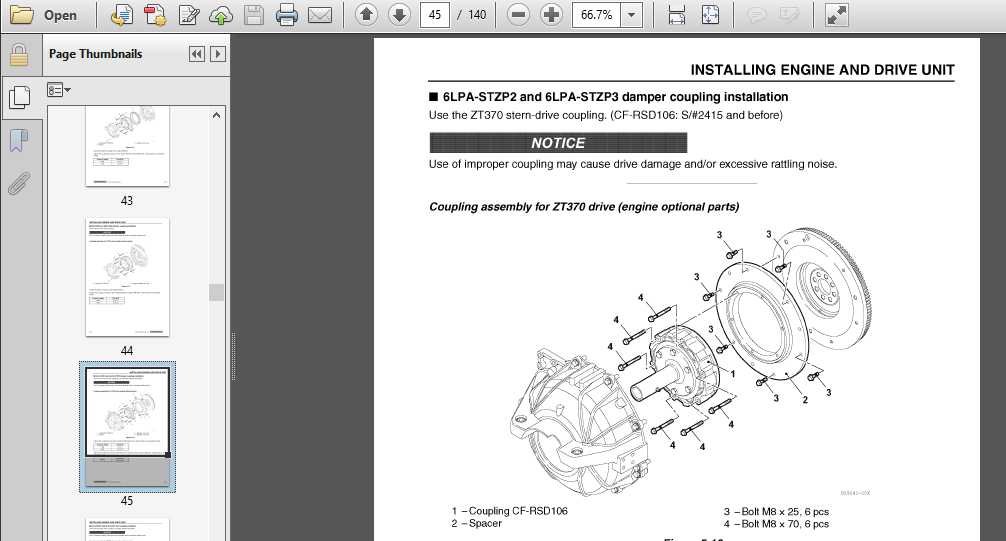Viewport: 1006px width, 541px height.
Task: Toggle fit one full page icon
Action: pyautogui.click(x=710, y=15)
